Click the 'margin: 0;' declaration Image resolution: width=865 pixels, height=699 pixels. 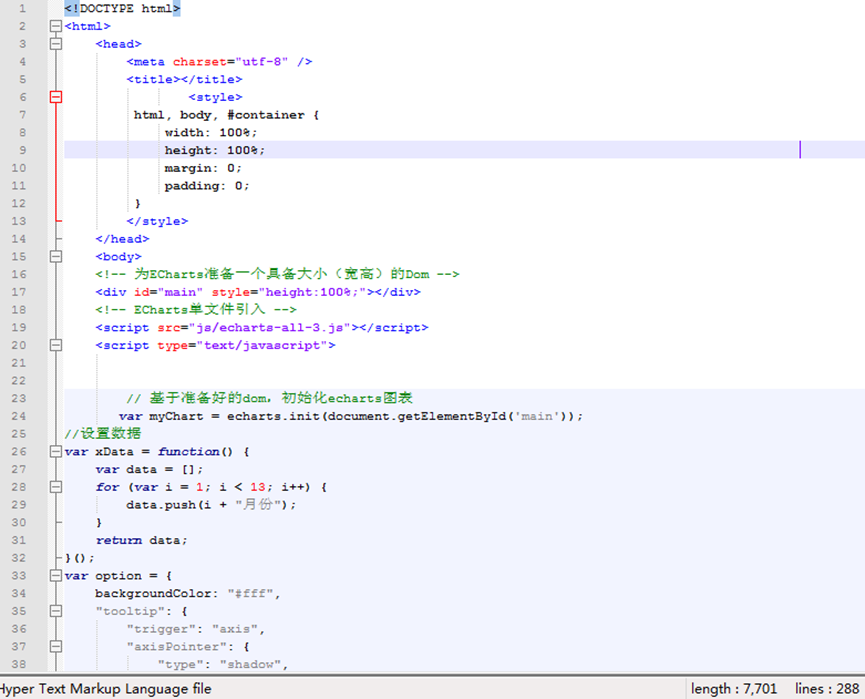[203, 168]
